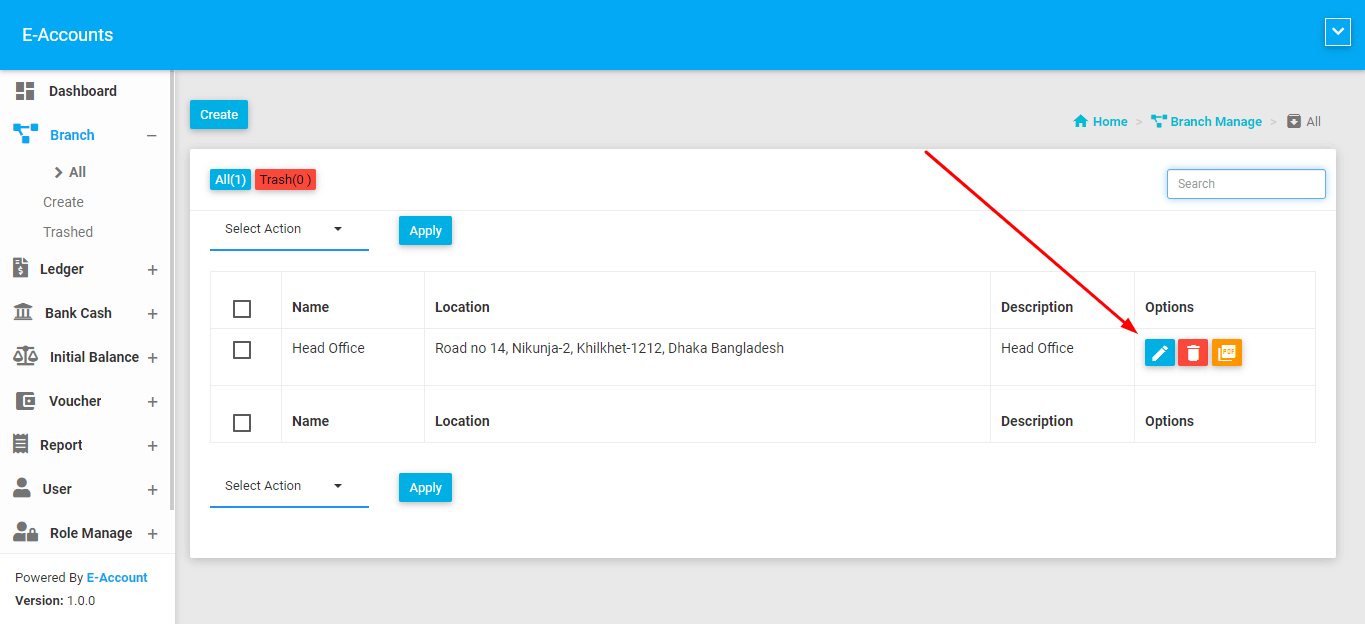Toggle the select-all checkbox in table header
The width and height of the screenshot is (1365, 624).
(x=242, y=308)
